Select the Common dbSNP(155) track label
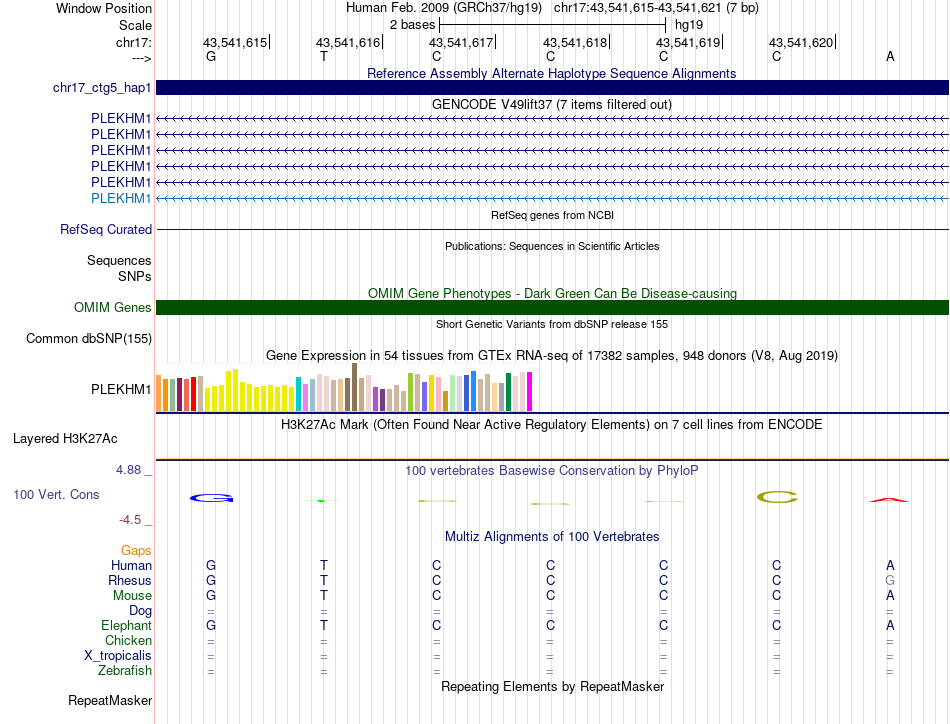This screenshot has width=950, height=724. click(89, 339)
